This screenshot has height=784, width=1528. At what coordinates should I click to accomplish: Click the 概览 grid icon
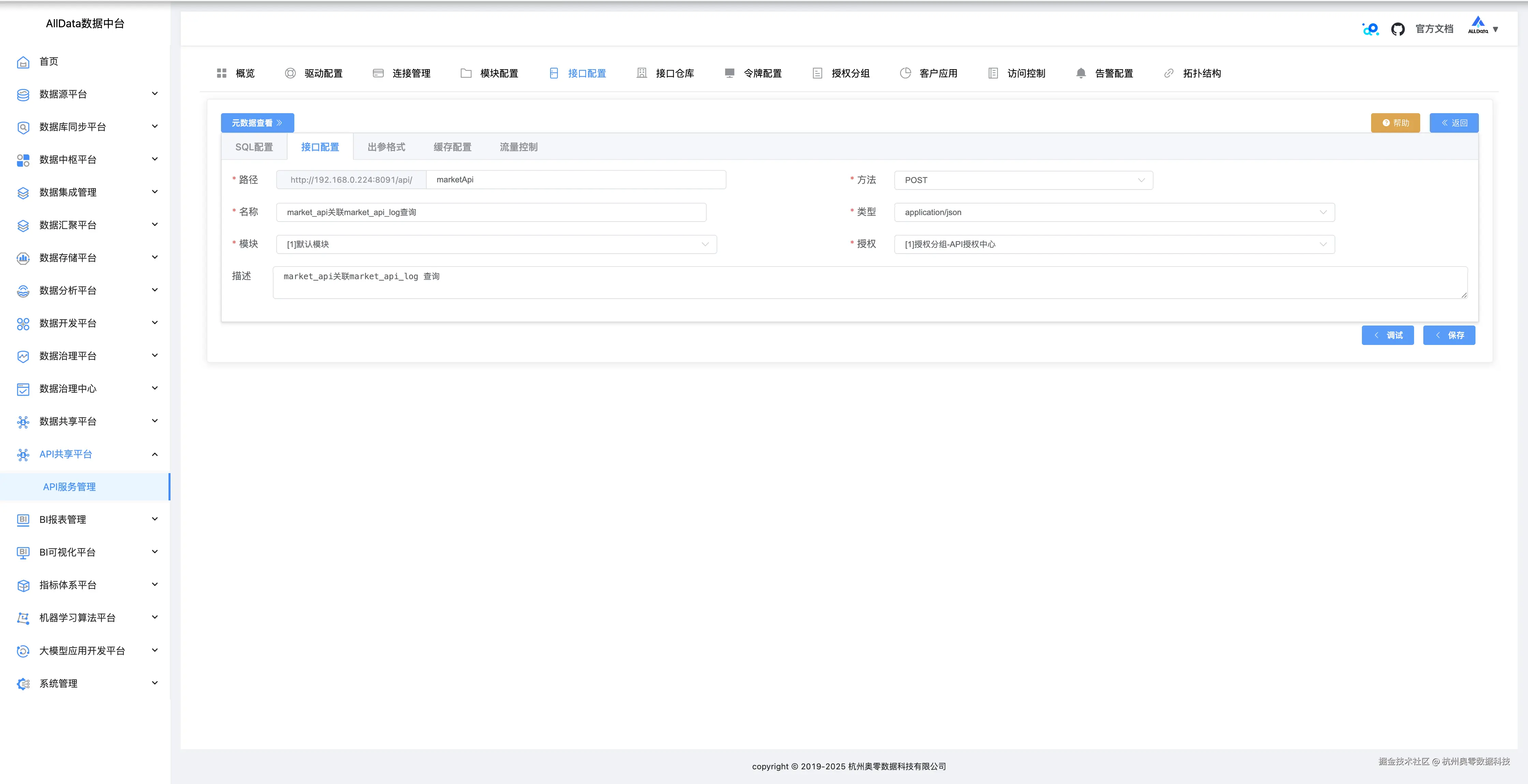(222, 73)
